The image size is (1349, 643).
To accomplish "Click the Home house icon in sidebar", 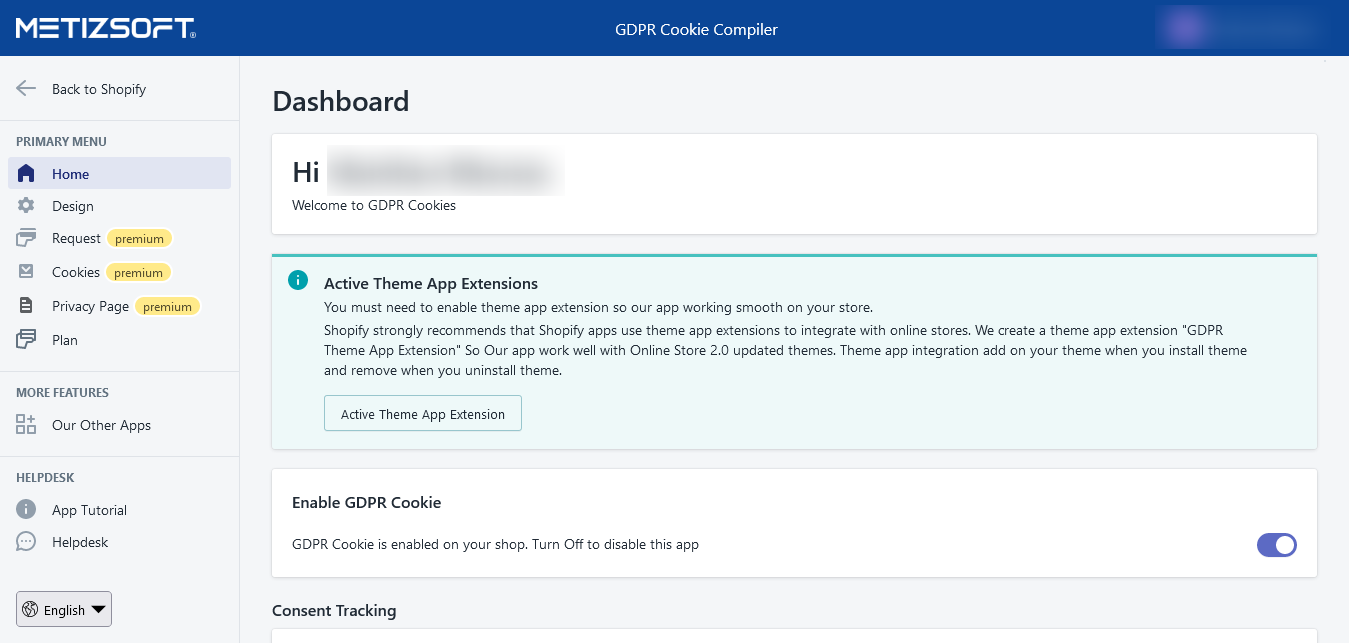I will (27, 174).
